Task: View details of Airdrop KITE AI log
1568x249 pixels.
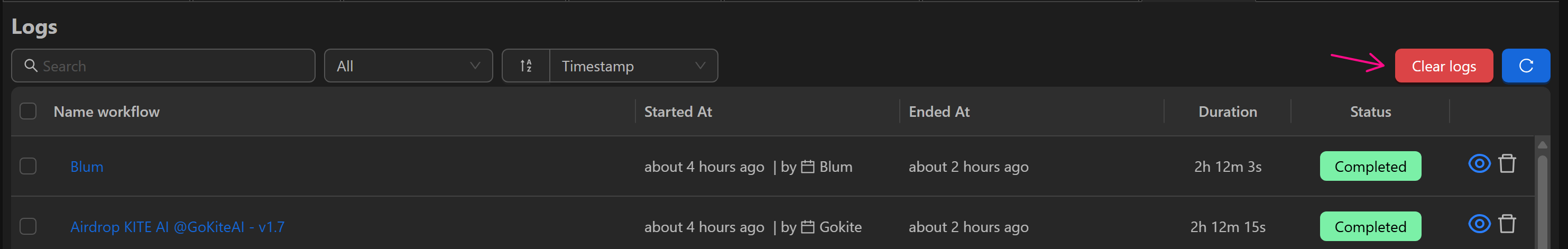Action: point(1479,224)
